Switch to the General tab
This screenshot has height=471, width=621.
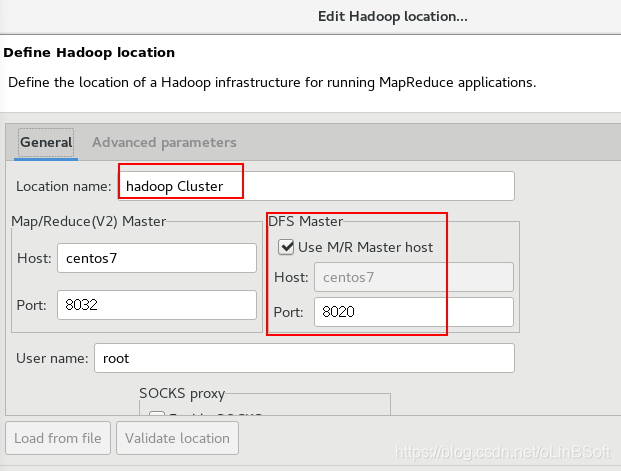point(46,143)
